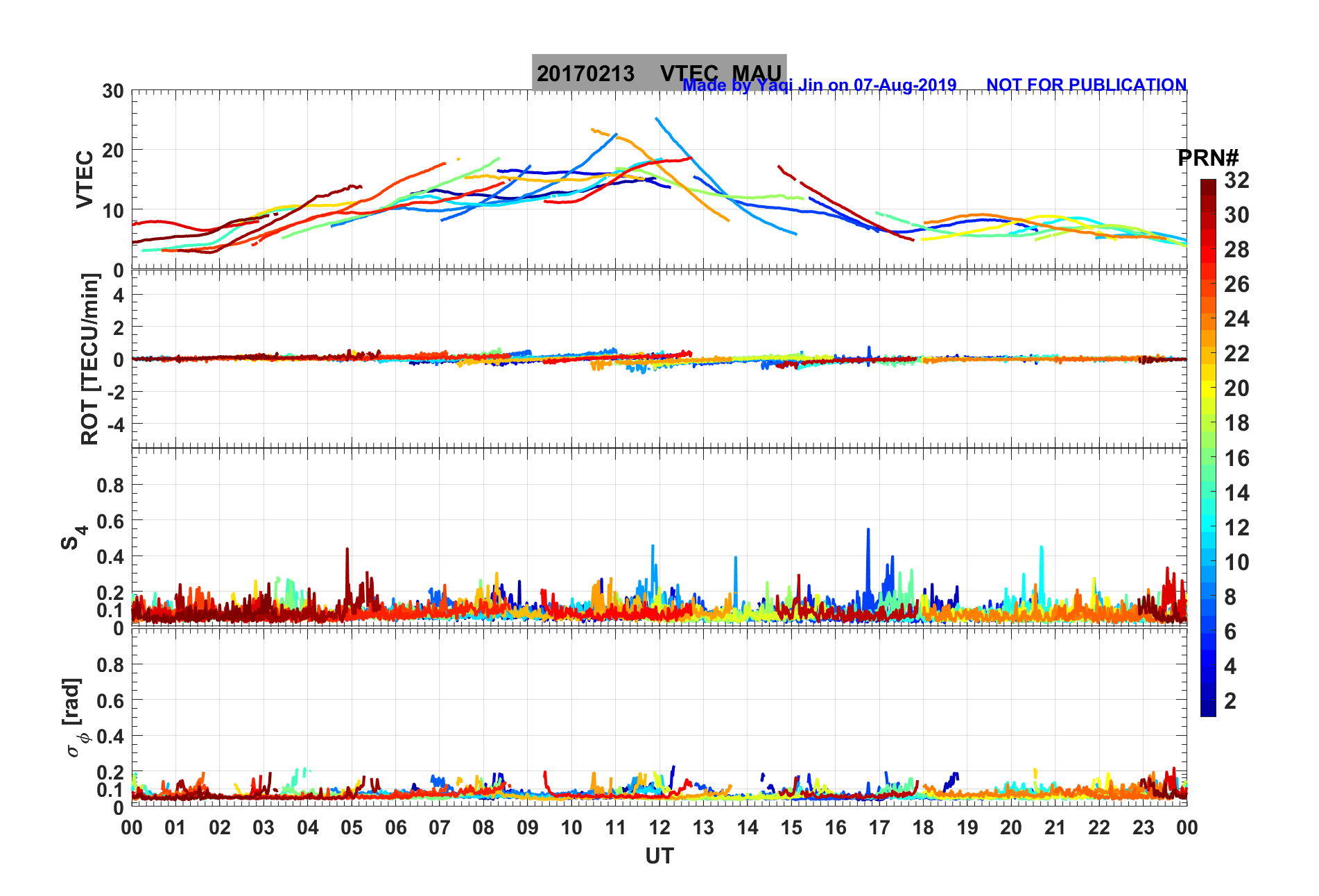Click the UT axis tick label 23
The width and height of the screenshot is (1319, 896).
tap(1144, 827)
